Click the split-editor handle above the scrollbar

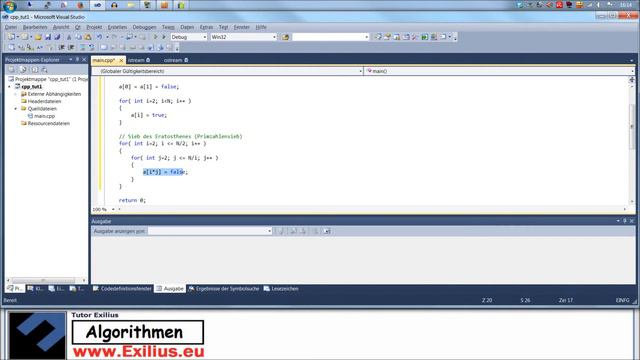(x=632, y=80)
